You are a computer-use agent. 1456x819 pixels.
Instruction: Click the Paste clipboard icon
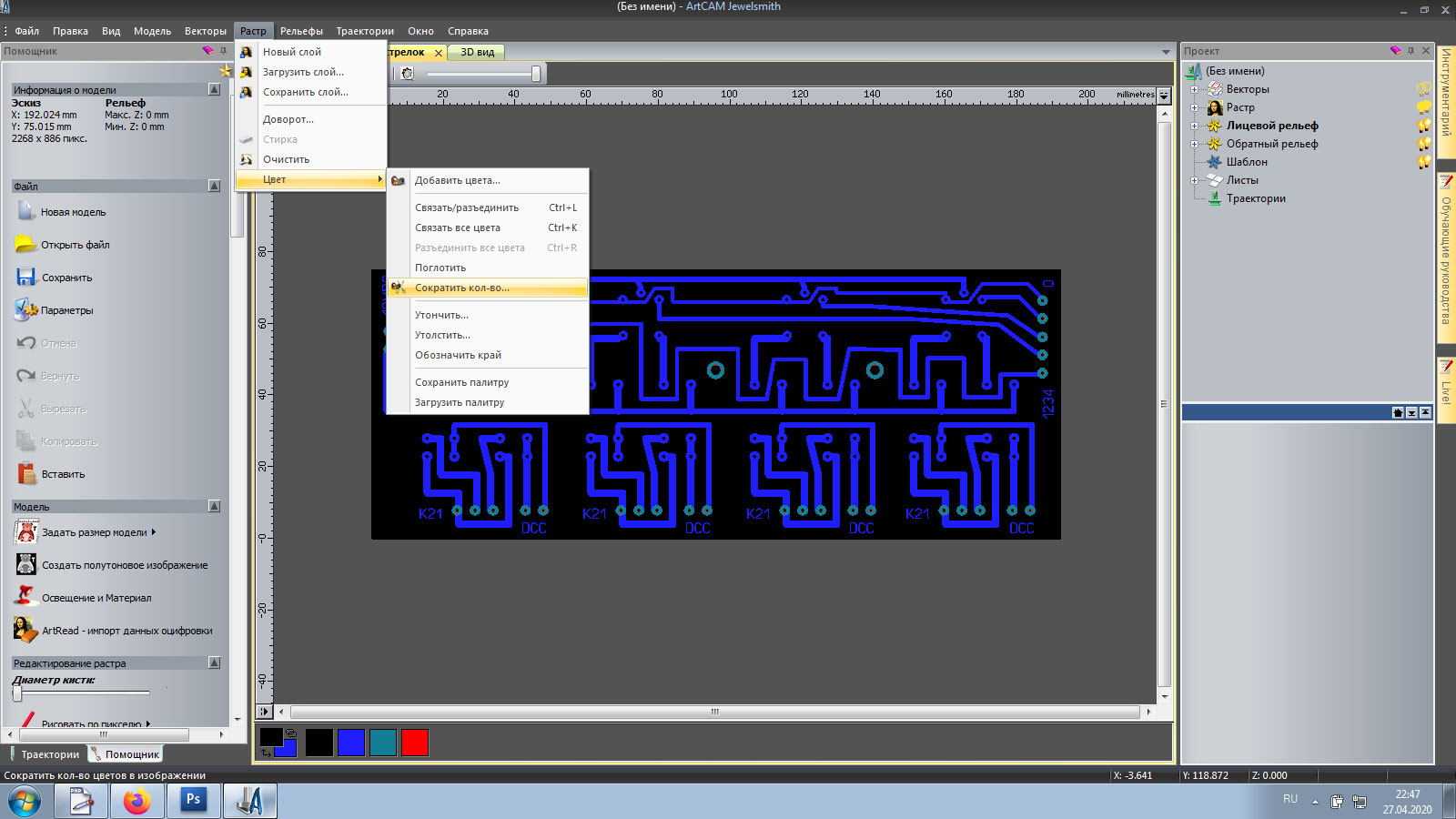(x=25, y=474)
